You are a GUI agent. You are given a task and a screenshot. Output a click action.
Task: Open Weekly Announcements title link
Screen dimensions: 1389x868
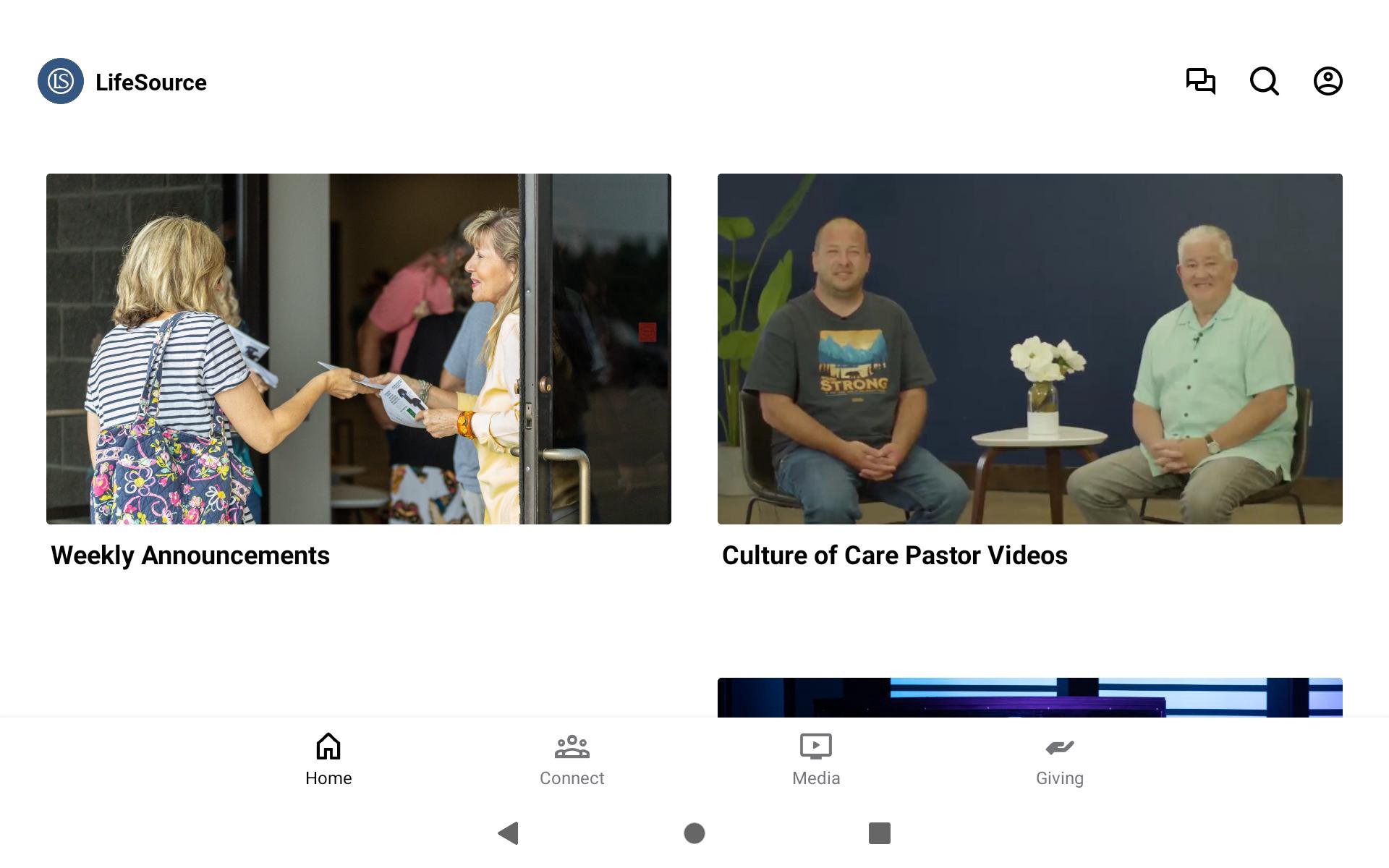(x=190, y=556)
